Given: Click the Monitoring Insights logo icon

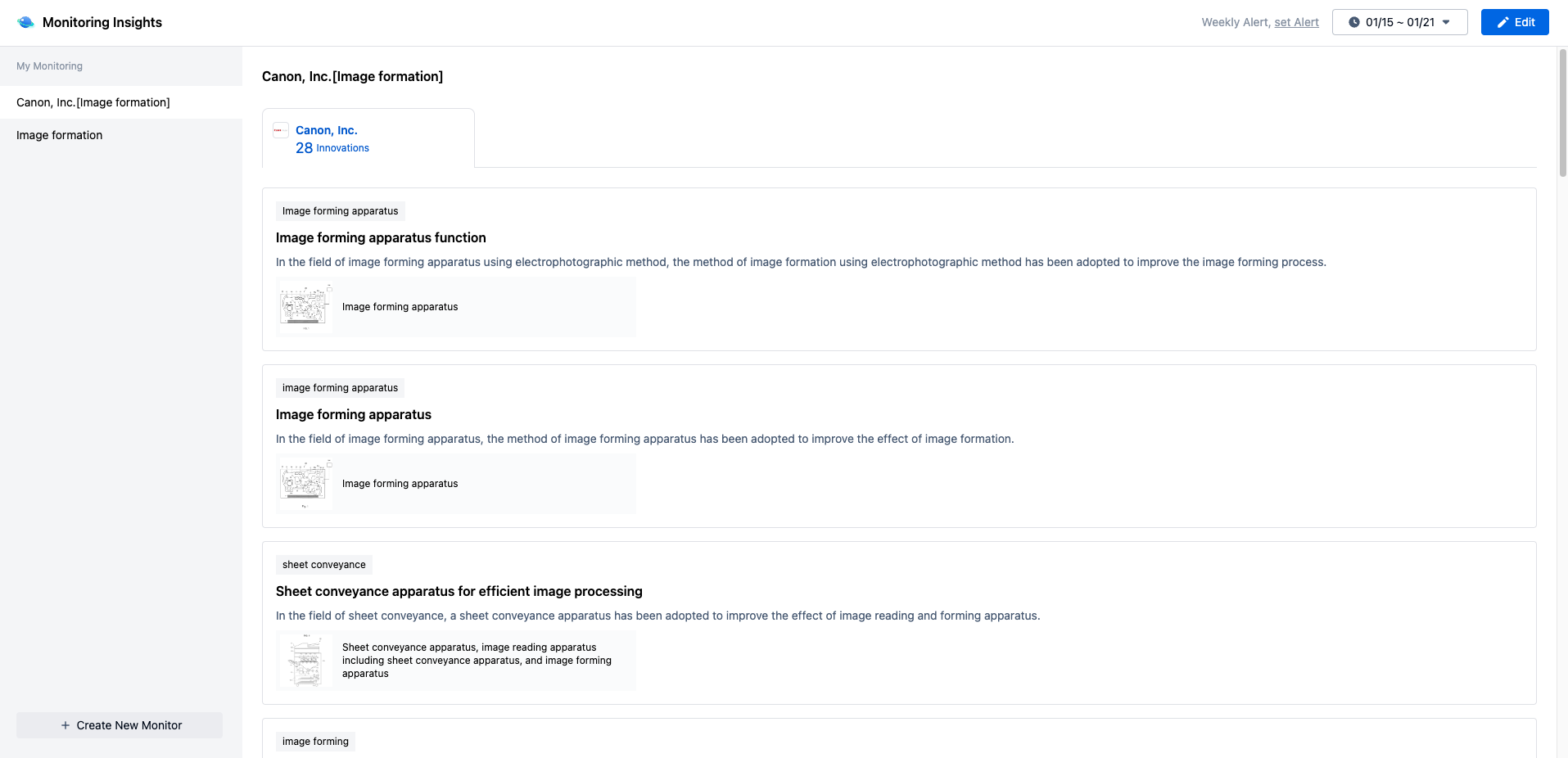Looking at the screenshot, I should click(x=25, y=22).
